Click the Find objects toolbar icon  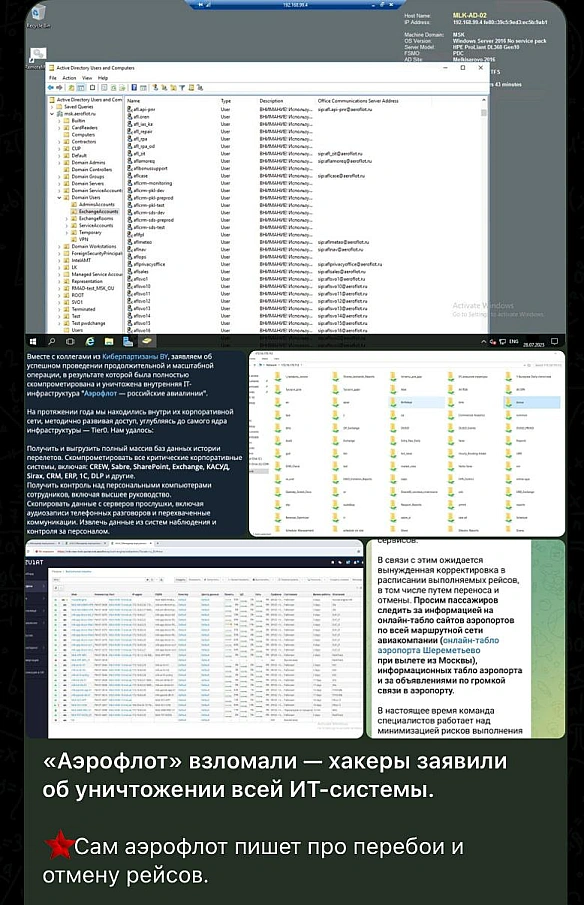[x=191, y=88]
